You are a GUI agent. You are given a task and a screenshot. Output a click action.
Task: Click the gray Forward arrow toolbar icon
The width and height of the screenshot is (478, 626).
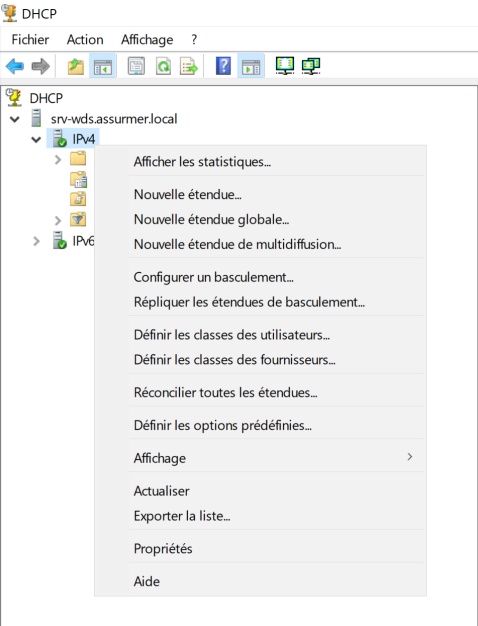[40, 66]
